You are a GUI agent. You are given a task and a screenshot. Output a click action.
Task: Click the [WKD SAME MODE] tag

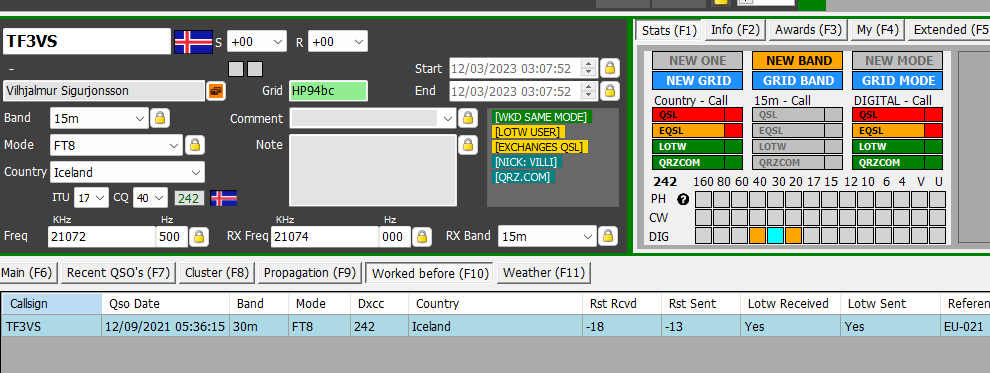[541, 117]
